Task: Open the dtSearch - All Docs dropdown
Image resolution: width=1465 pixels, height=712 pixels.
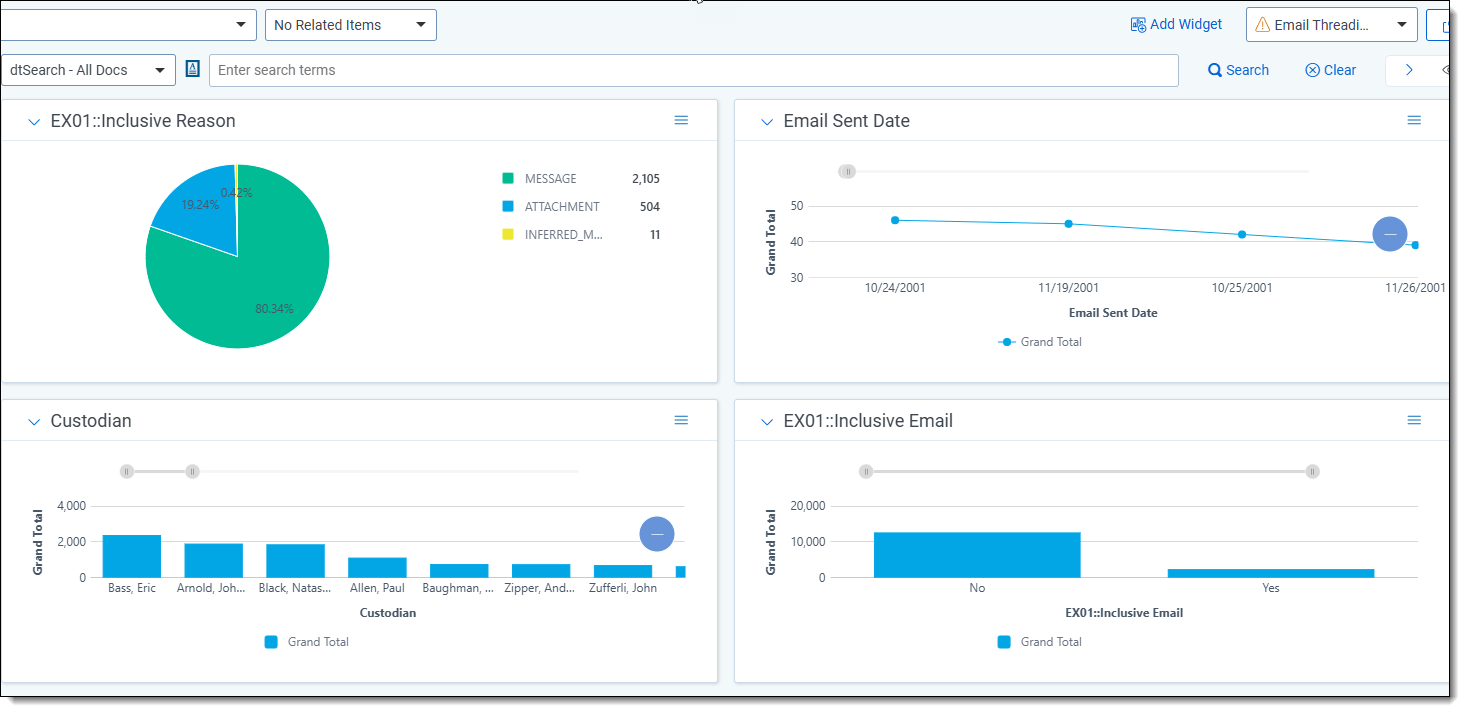Action: point(88,69)
